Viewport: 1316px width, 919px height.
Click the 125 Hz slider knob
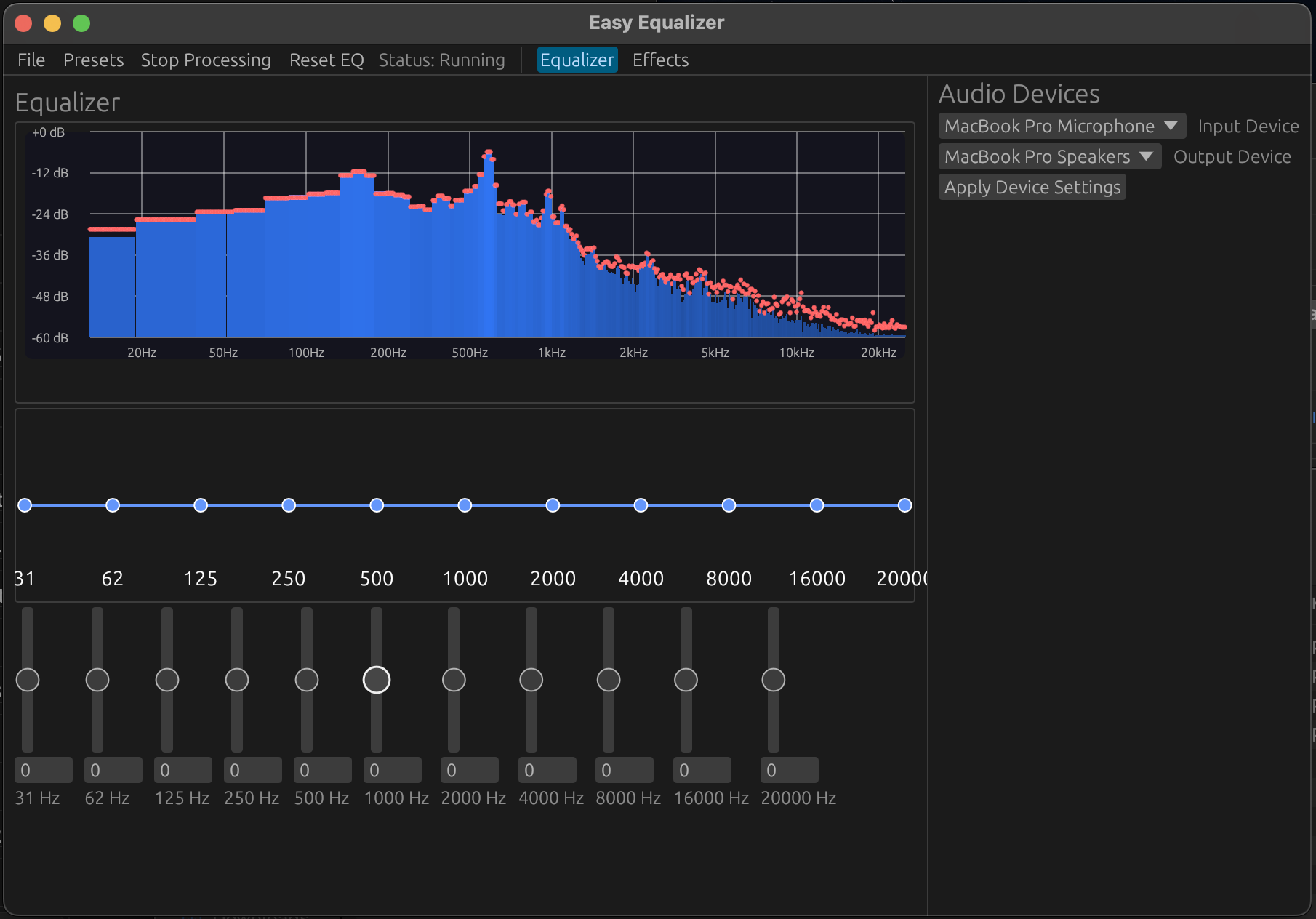coord(167,680)
